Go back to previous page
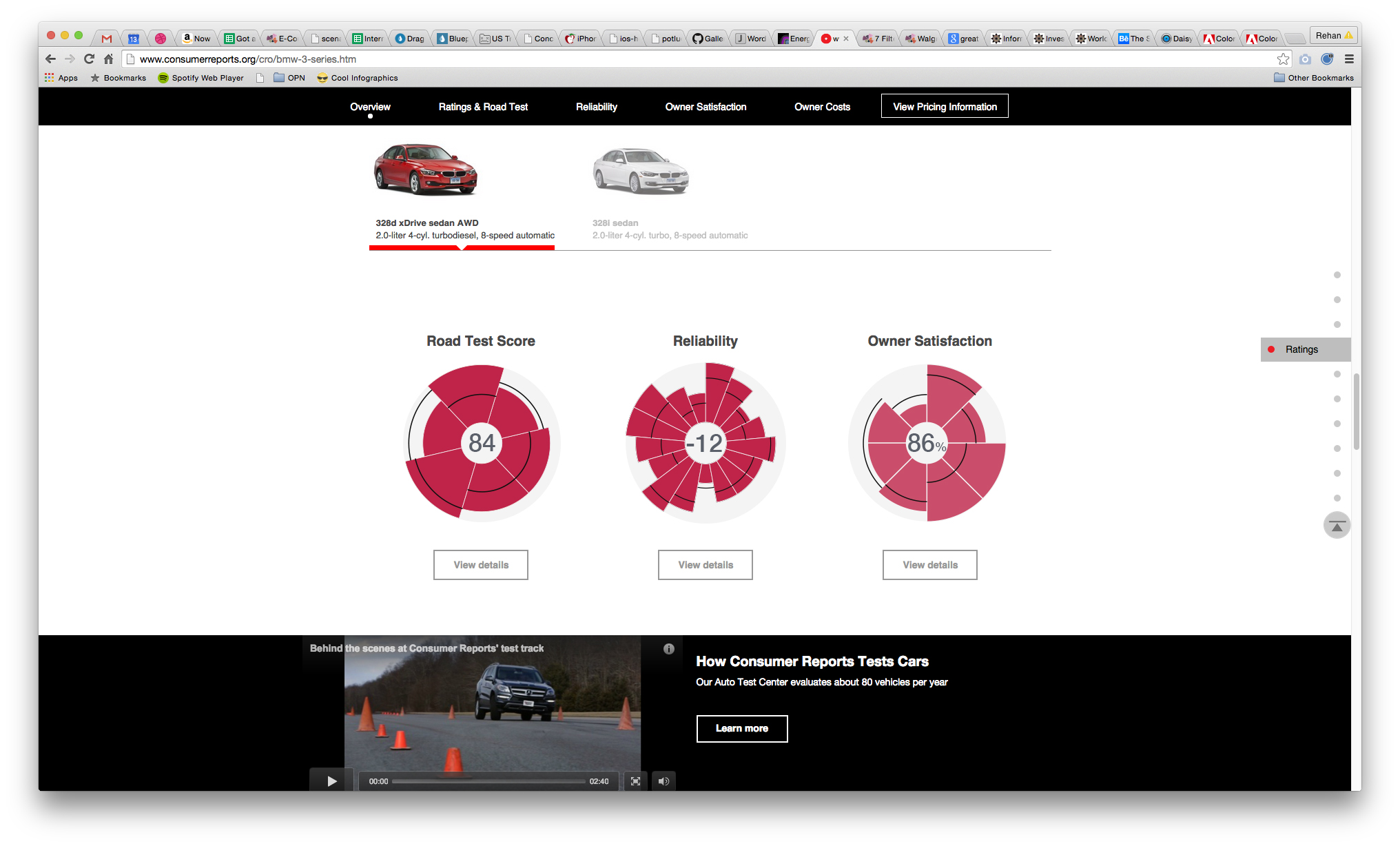Image resolution: width=1400 pixels, height=846 pixels. [50, 59]
